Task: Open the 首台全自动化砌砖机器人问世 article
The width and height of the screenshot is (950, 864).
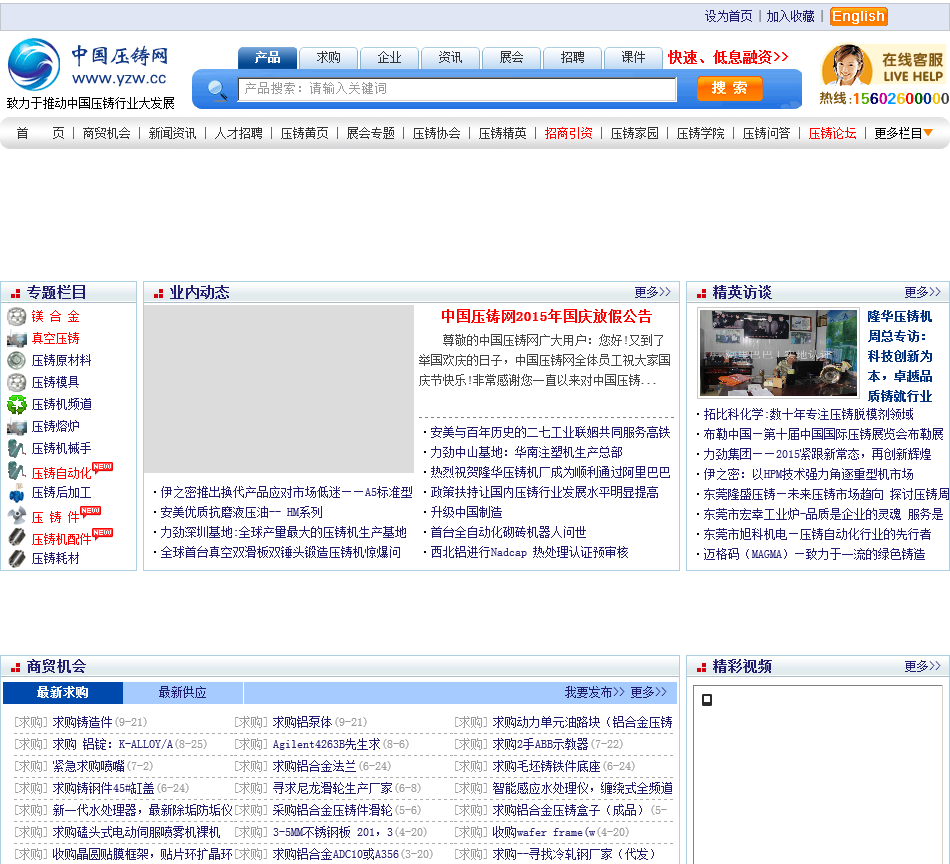Action: 508,533
